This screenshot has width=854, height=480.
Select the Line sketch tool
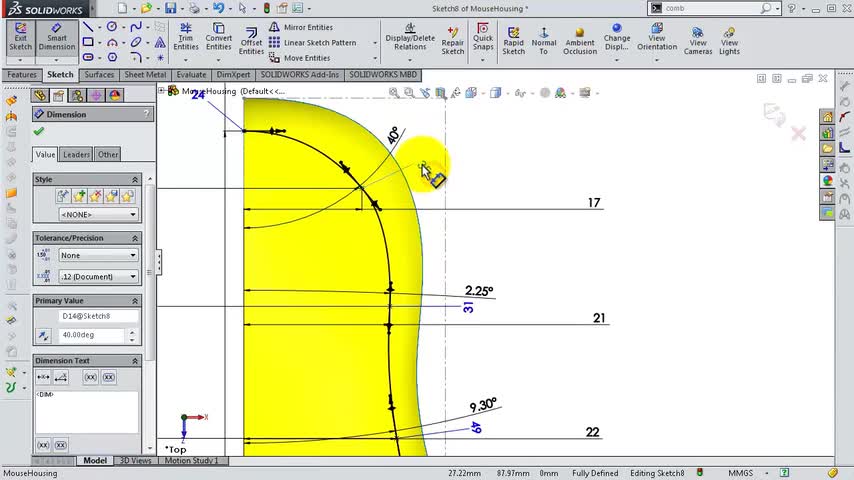(88, 27)
